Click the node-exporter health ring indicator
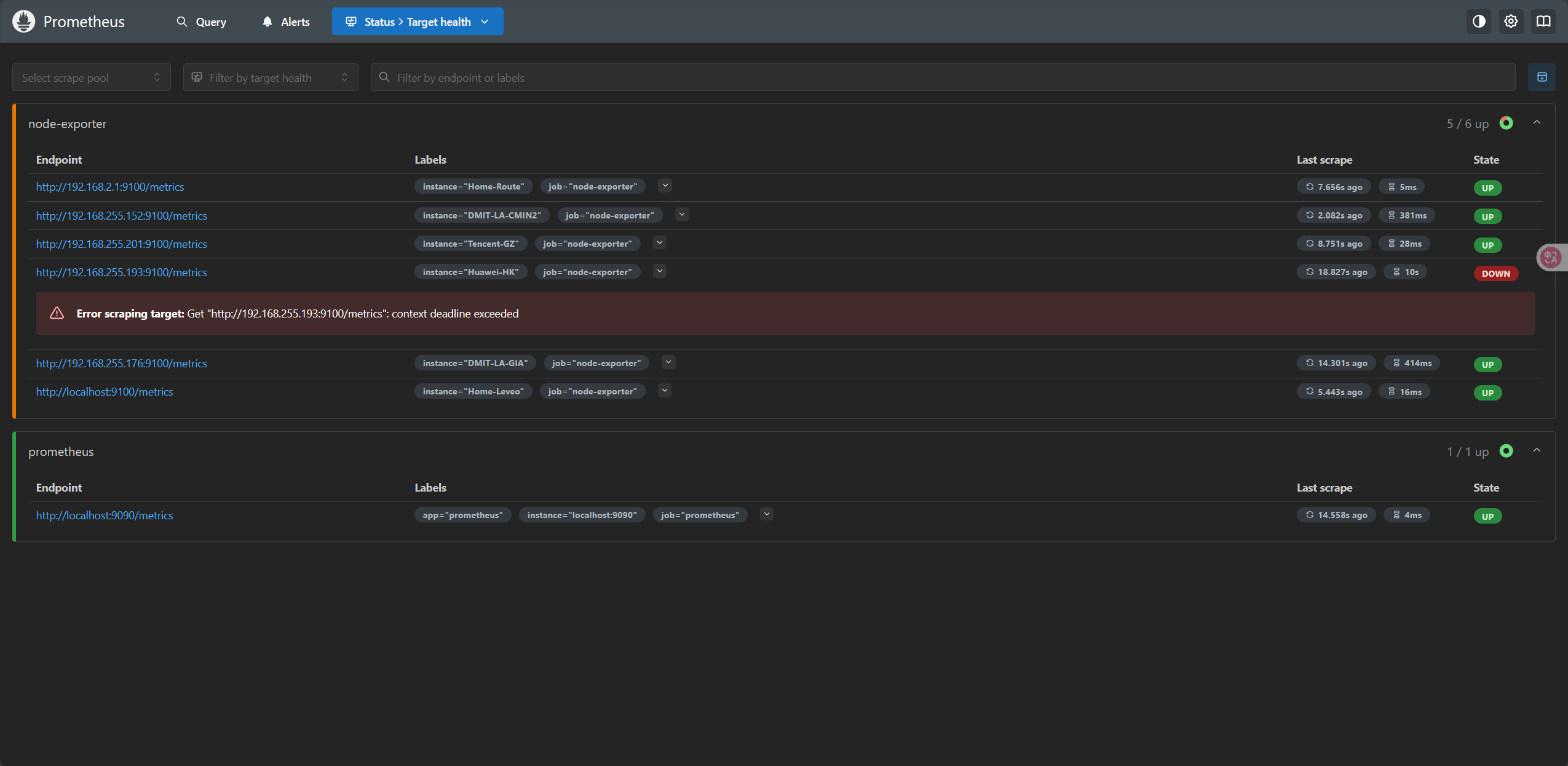This screenshot has width=1568, height=766. tap(1506, 123)
